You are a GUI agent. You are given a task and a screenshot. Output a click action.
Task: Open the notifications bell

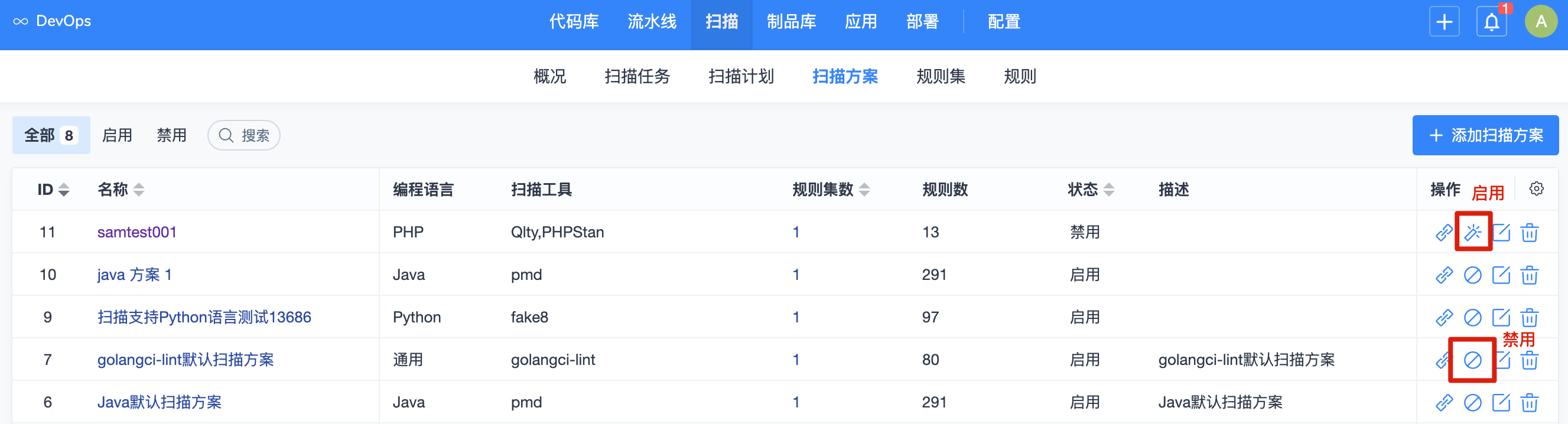pyautogui.click(x=1491, y=22)
